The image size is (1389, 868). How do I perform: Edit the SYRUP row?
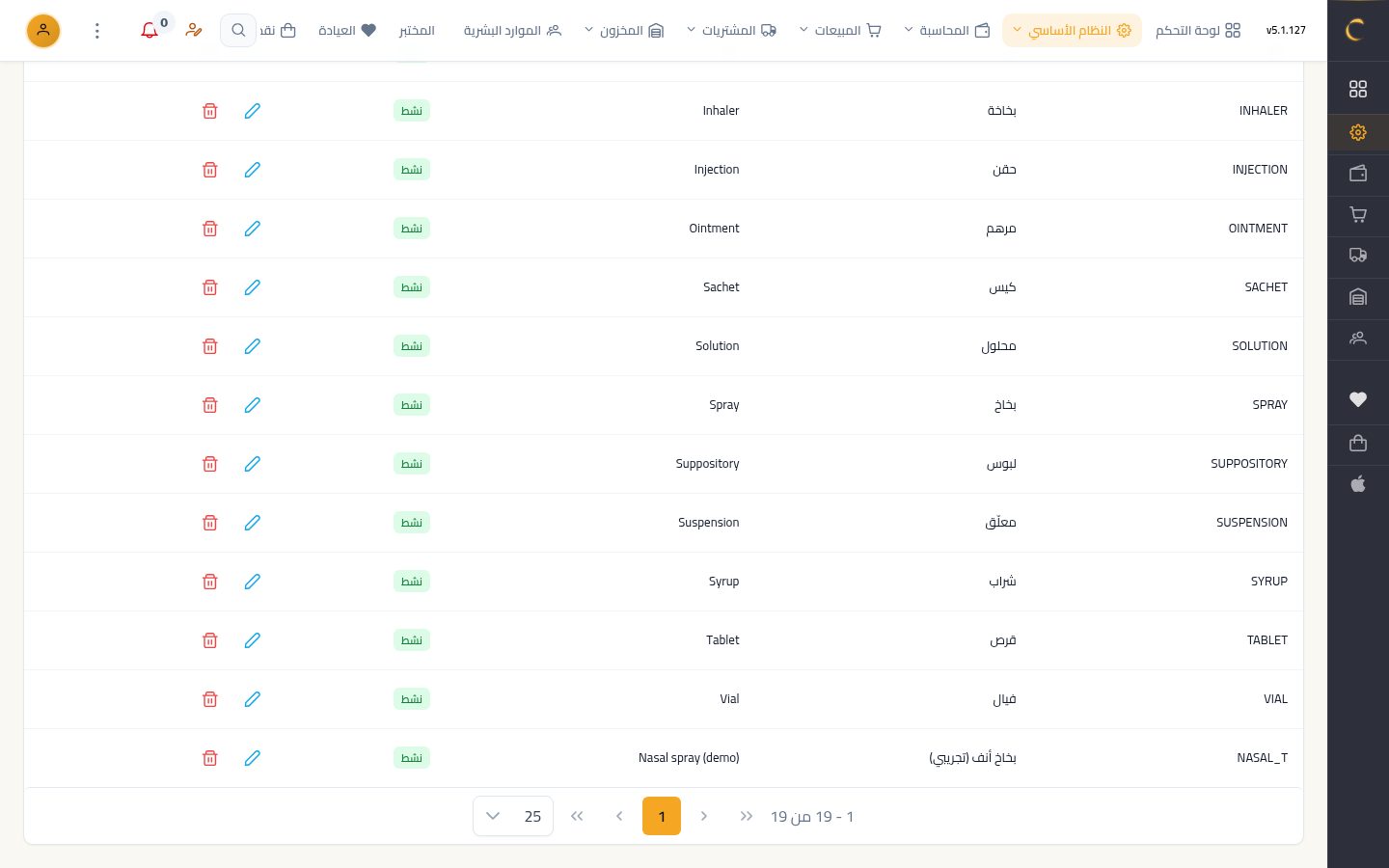pyautogui.click(x=253, y=582)
